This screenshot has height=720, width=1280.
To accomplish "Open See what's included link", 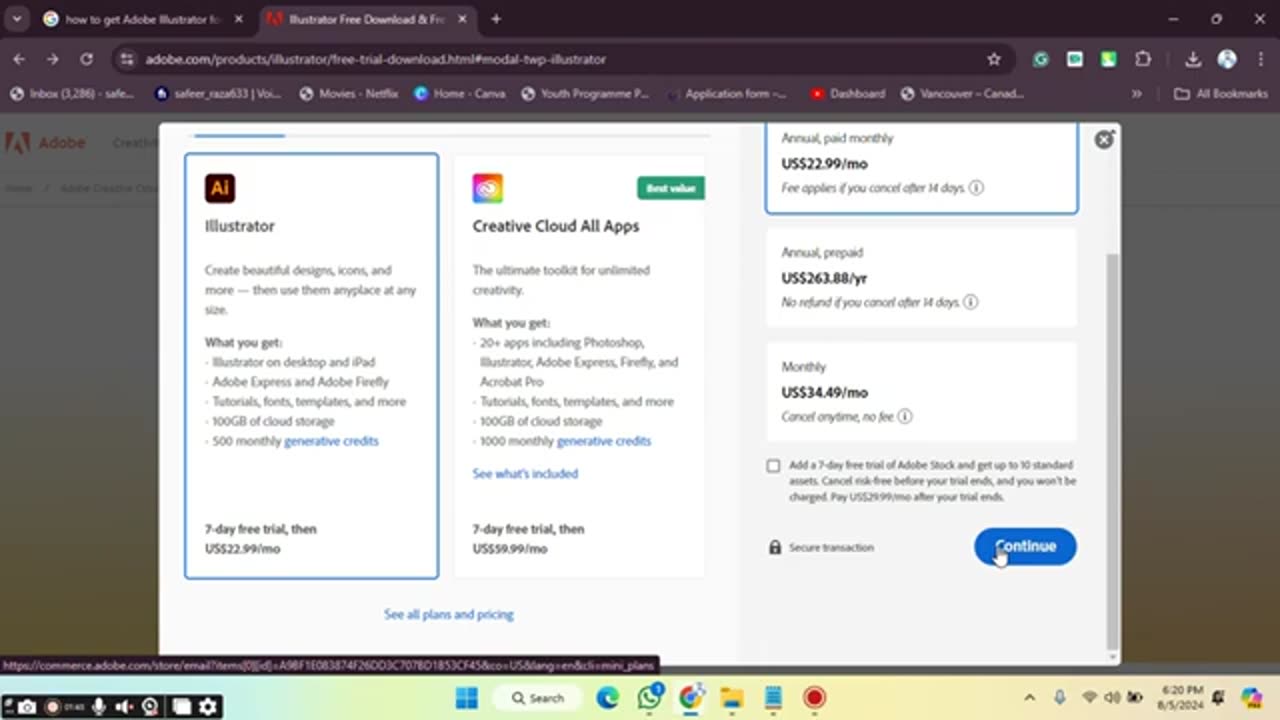I will coord(525,473).
